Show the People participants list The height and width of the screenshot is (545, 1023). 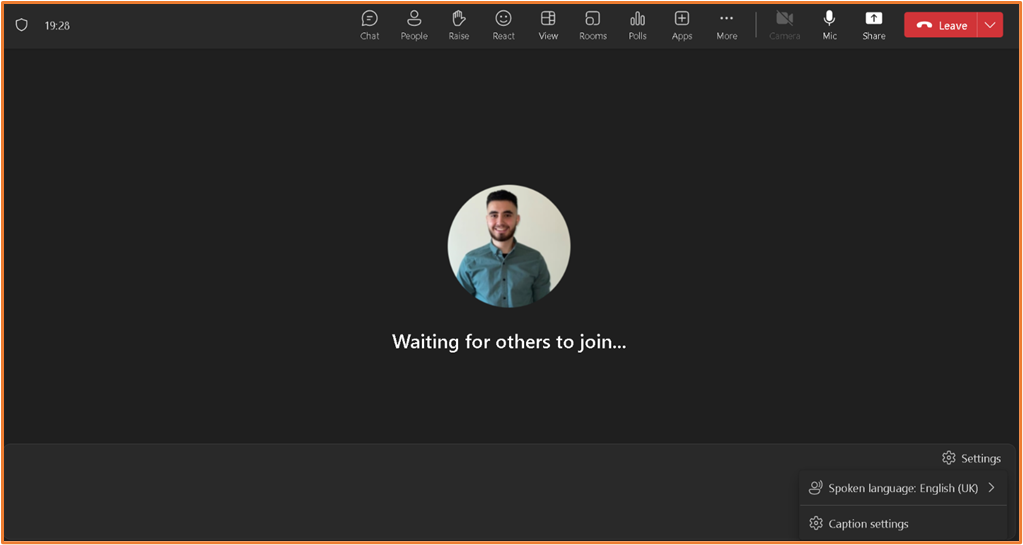point(414,25)
